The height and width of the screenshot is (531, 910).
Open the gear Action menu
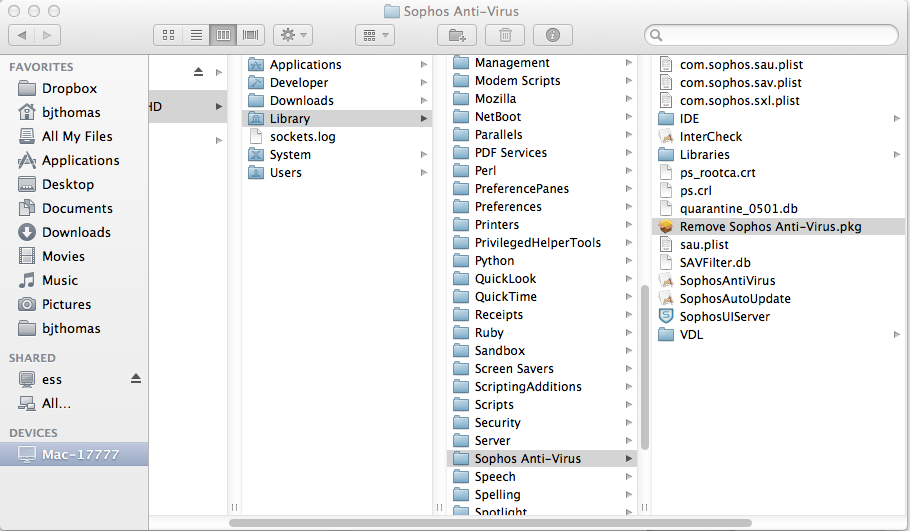pyautogui.click(x=293, y=35)
